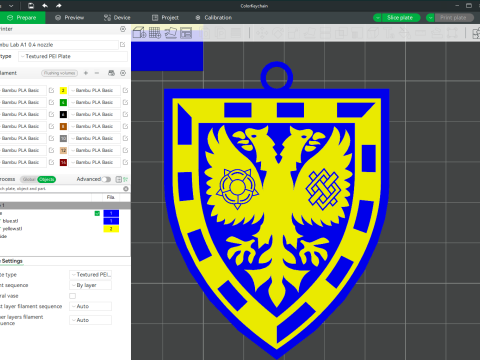Click the Print plate button
The image size is (480, 360).
[454, 18]
